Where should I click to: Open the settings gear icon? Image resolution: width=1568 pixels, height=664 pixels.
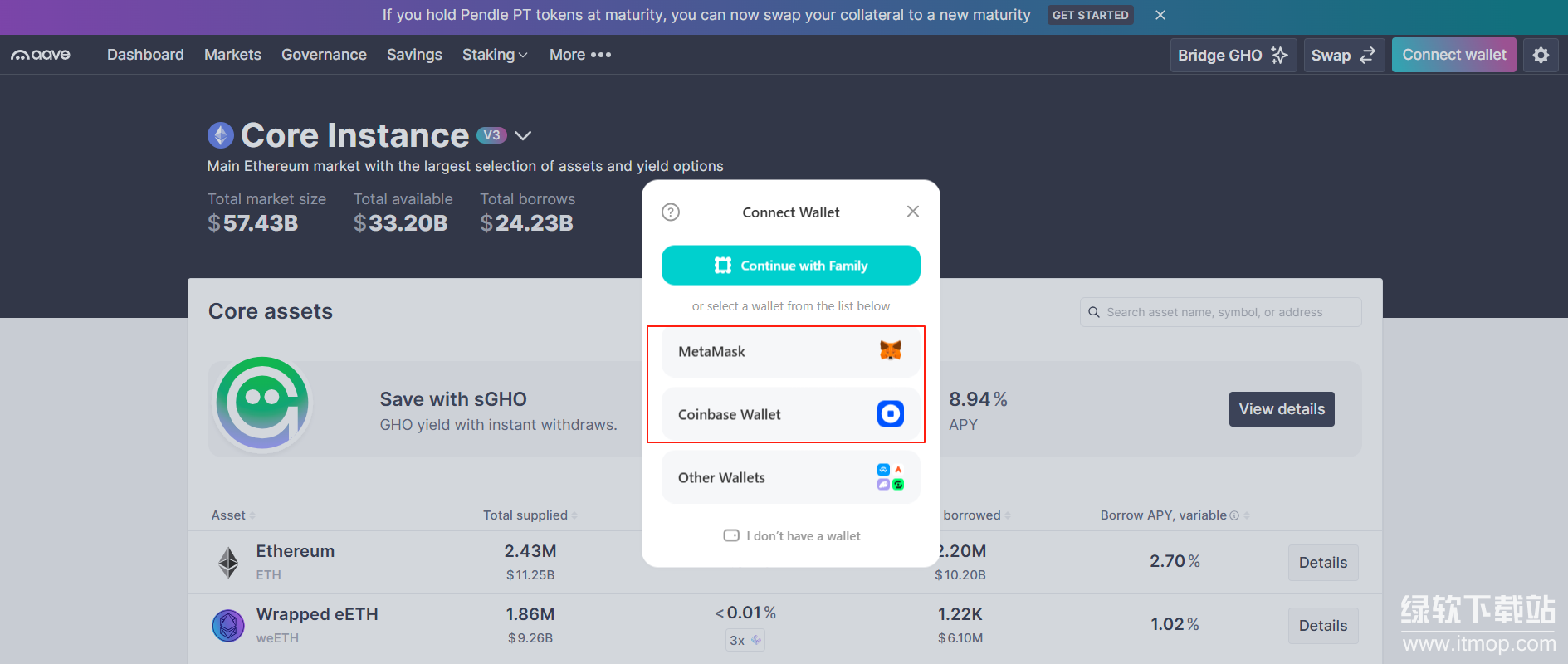point(1541,55)
